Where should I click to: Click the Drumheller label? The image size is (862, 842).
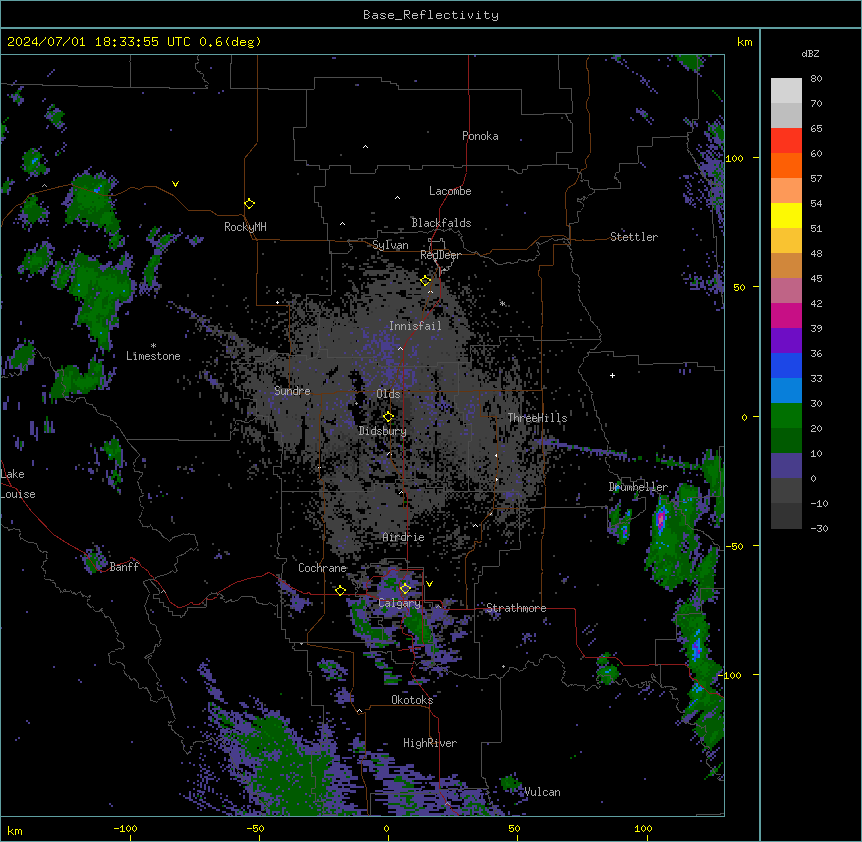tap(638, 487)
